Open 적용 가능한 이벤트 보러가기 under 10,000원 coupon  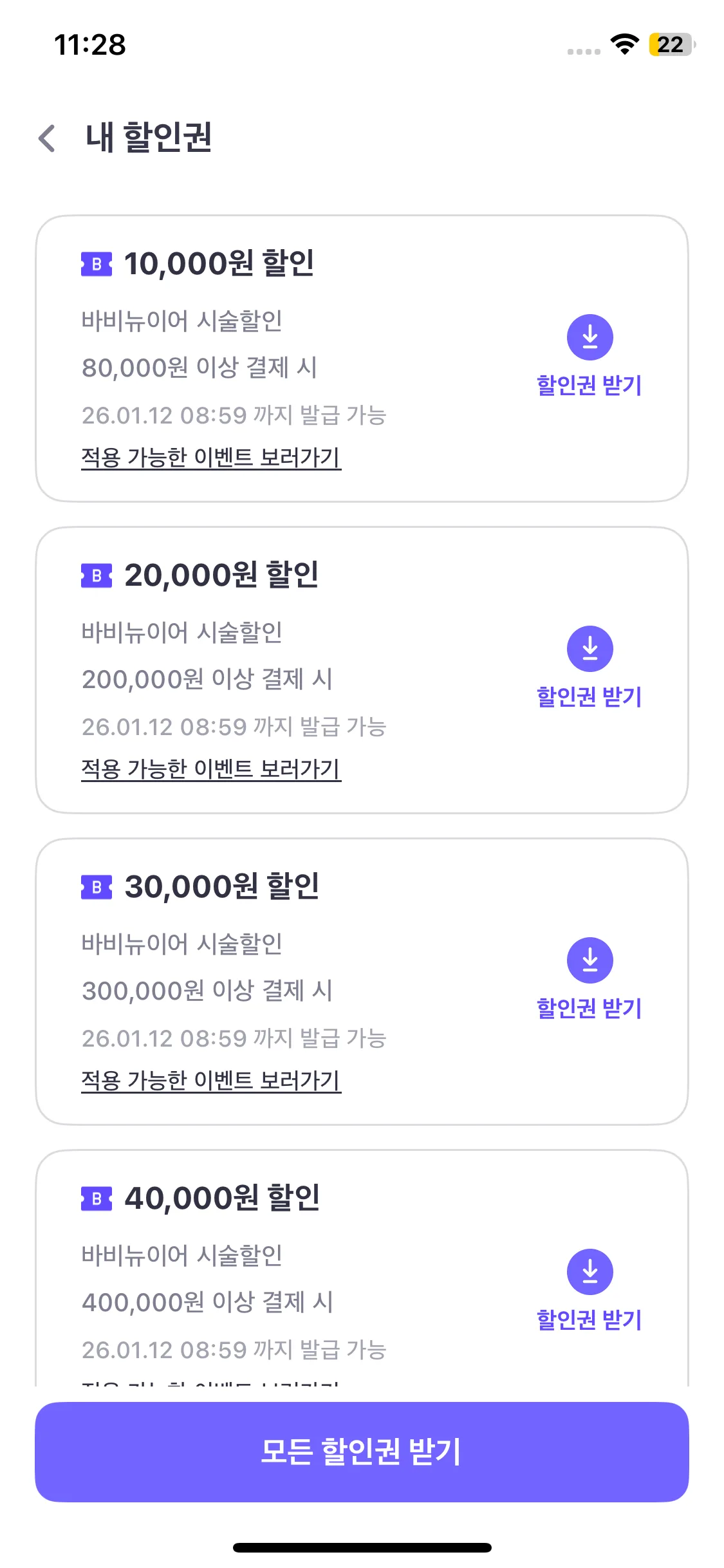tap(211, 458)
